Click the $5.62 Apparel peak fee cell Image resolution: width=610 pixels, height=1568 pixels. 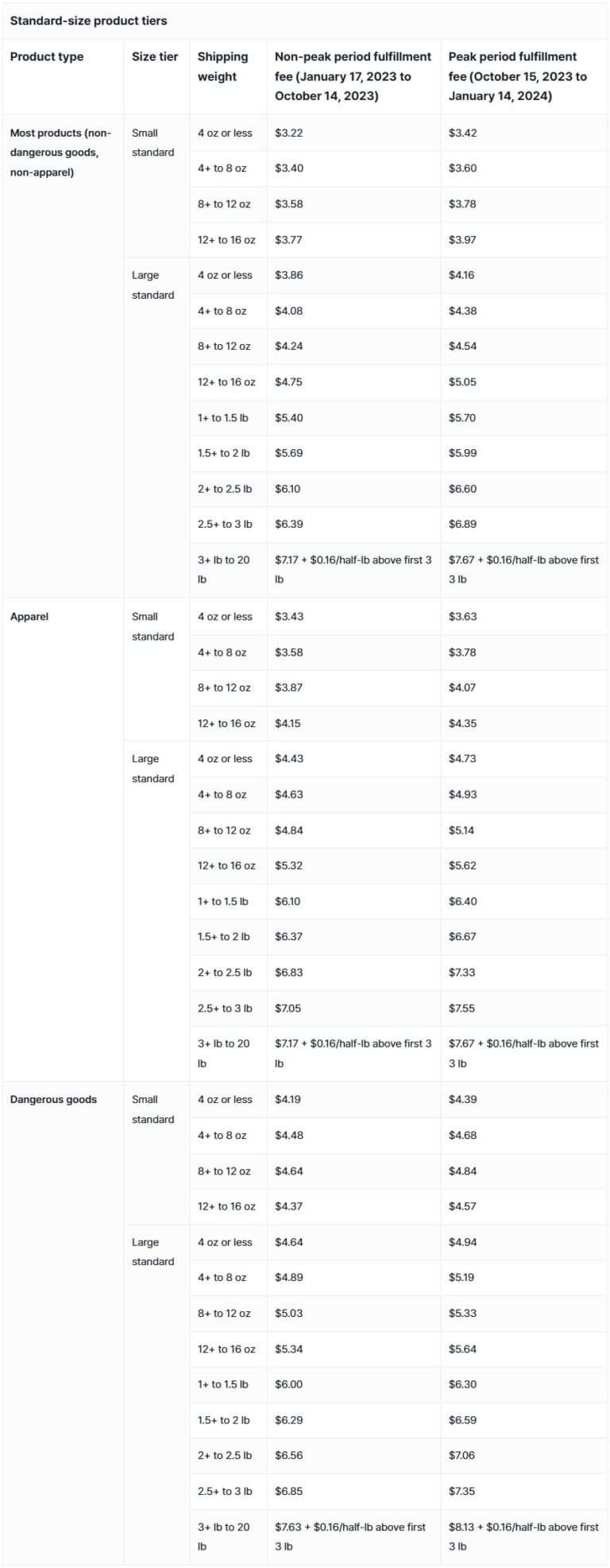click(462, 865)
